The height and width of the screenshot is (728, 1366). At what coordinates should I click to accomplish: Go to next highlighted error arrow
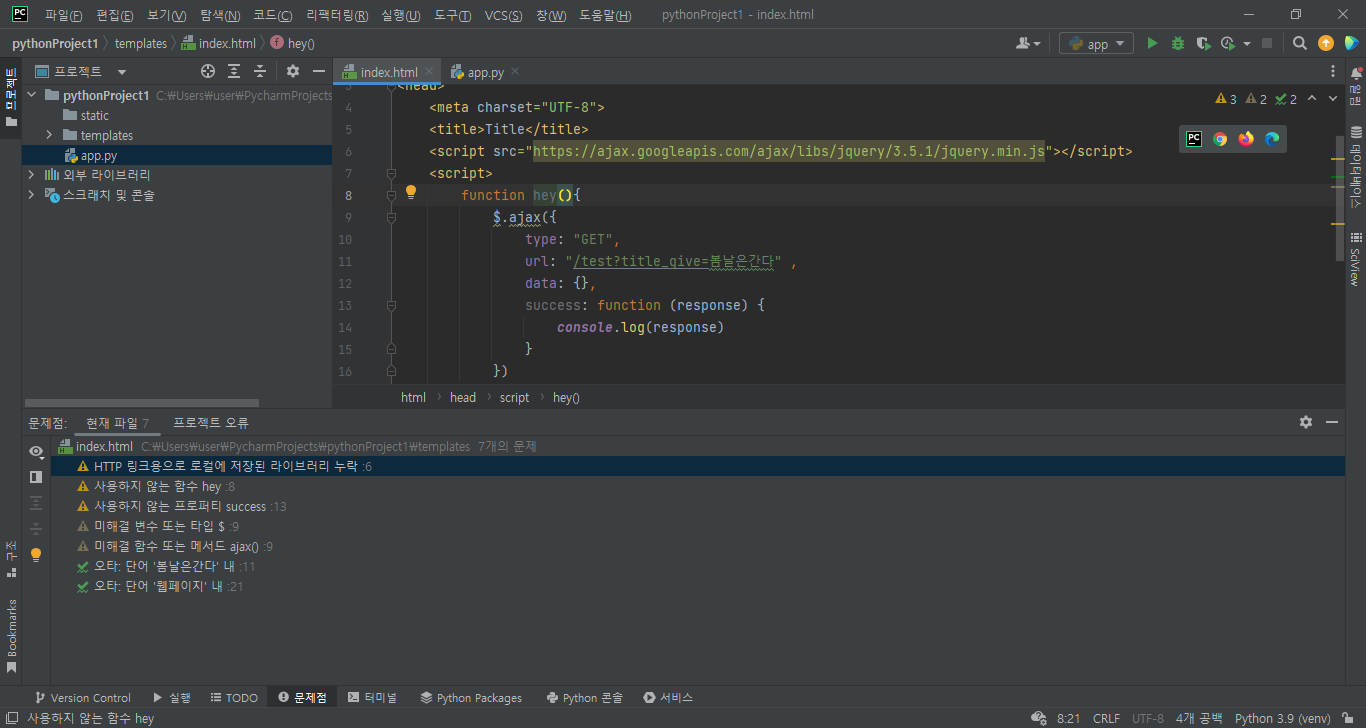click(1333, 98)
